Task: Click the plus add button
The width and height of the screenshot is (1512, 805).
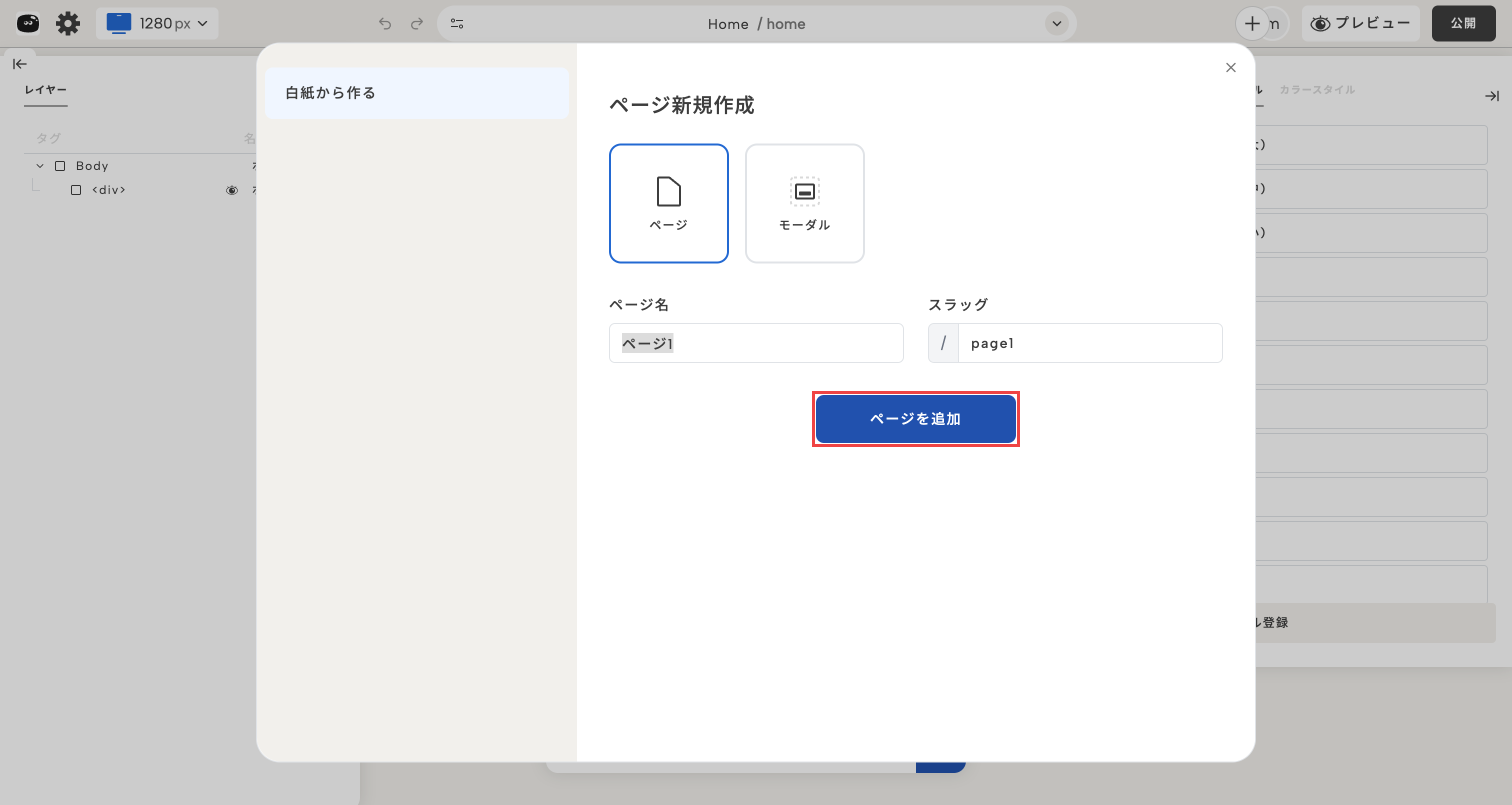Action: [1252, 23]
